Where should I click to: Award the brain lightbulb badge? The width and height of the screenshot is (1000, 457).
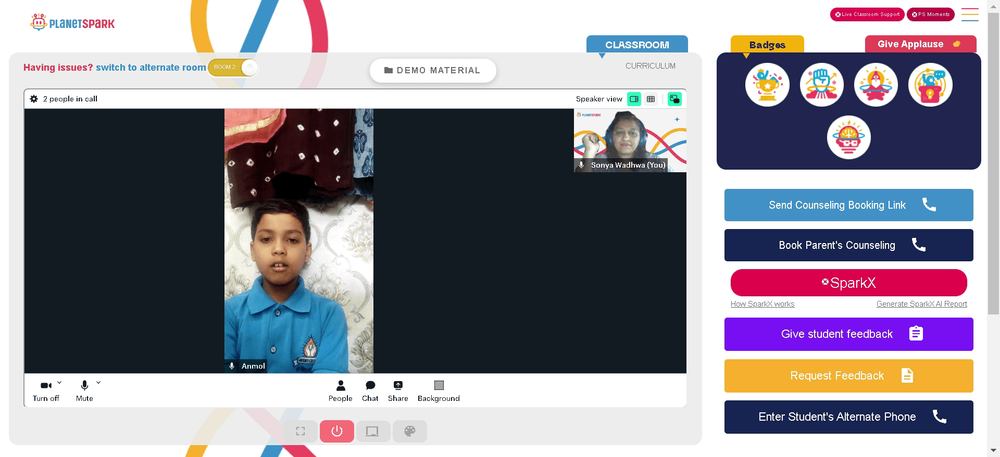tap(849, 137)
